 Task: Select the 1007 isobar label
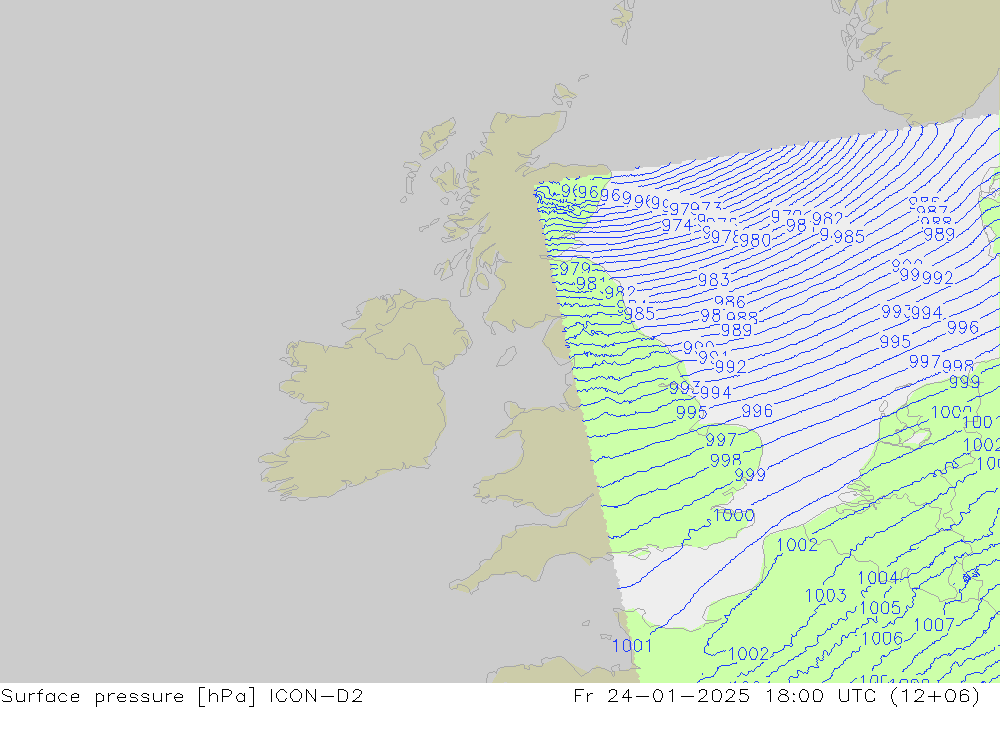pos(934,625)
